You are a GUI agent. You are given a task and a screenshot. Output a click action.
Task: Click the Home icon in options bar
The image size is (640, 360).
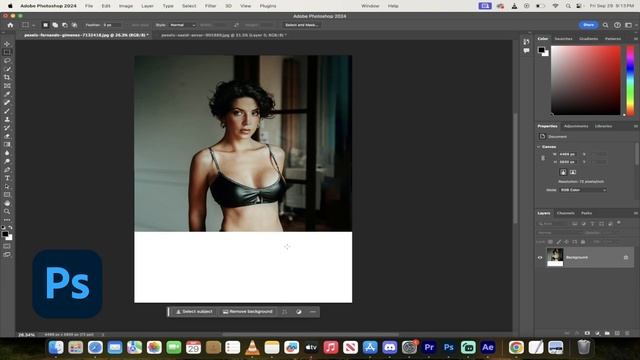(10, 25)
